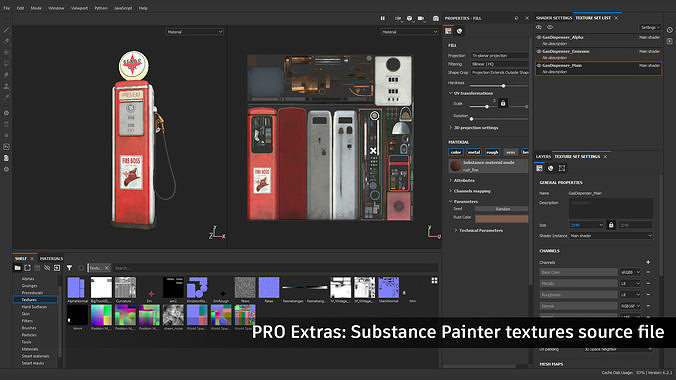Viewport: 676px width, 380px height.
Task: Remove the Metallic channel
Action: [648, 283]
